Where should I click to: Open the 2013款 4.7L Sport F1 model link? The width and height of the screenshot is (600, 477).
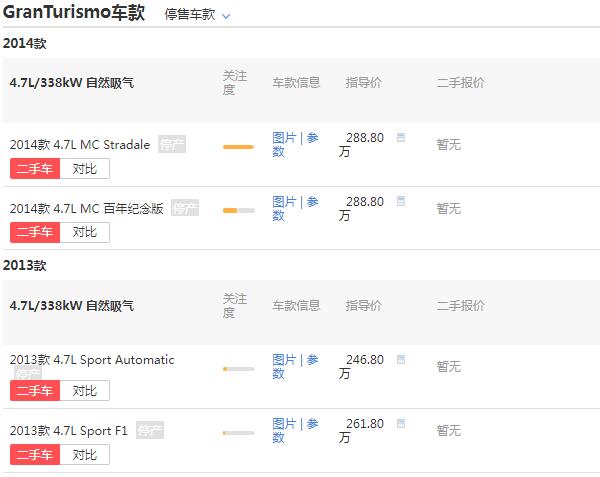click(x=68, y=431)
